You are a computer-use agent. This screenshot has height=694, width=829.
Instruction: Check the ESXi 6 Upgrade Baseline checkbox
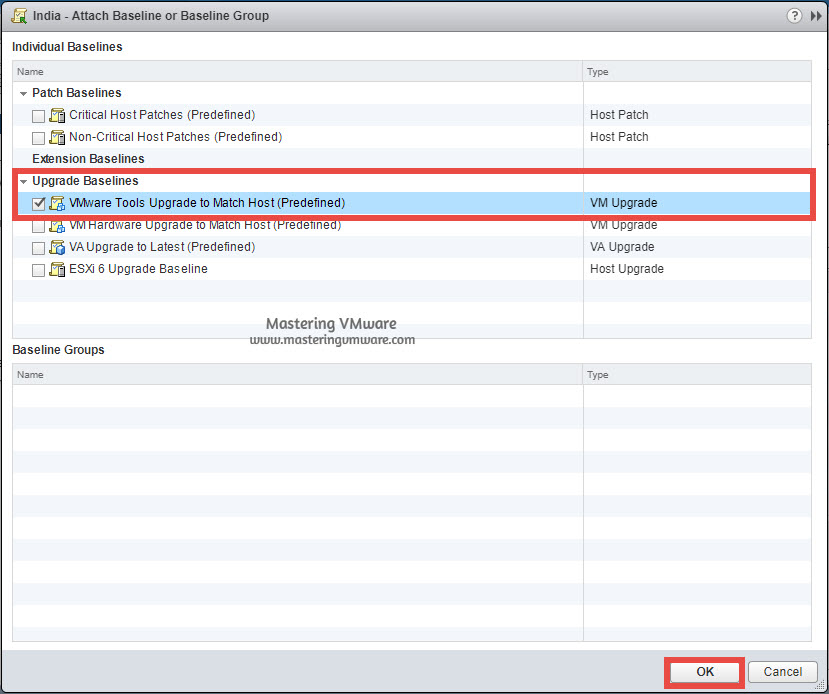(37, 269)
